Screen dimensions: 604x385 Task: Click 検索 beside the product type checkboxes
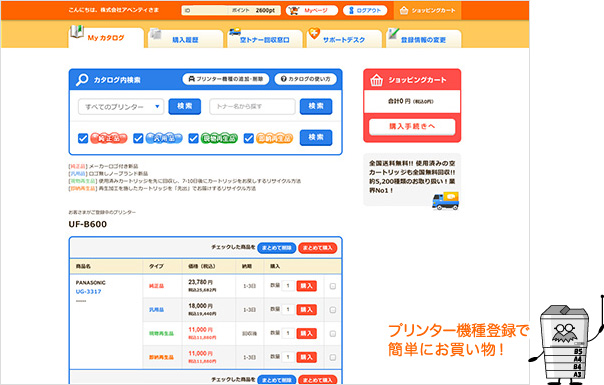(x=316, y=138)
